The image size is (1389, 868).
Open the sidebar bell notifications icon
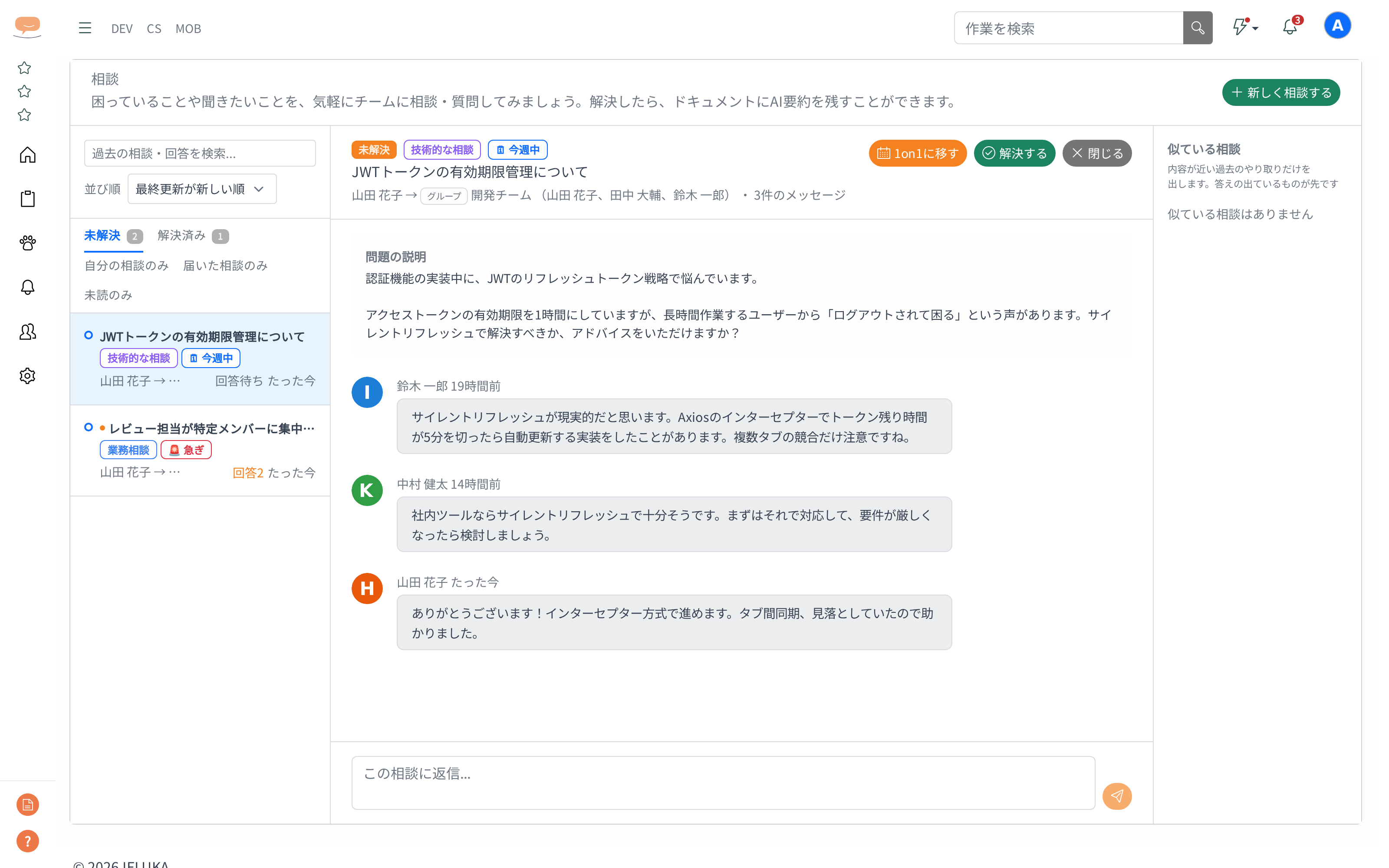coord(27,288)
